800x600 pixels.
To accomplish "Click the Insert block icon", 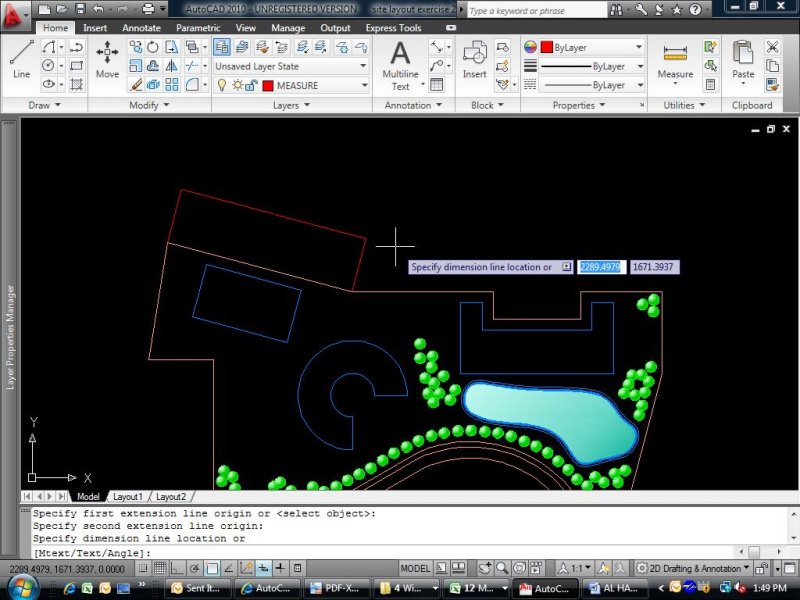I will point(474,58).
